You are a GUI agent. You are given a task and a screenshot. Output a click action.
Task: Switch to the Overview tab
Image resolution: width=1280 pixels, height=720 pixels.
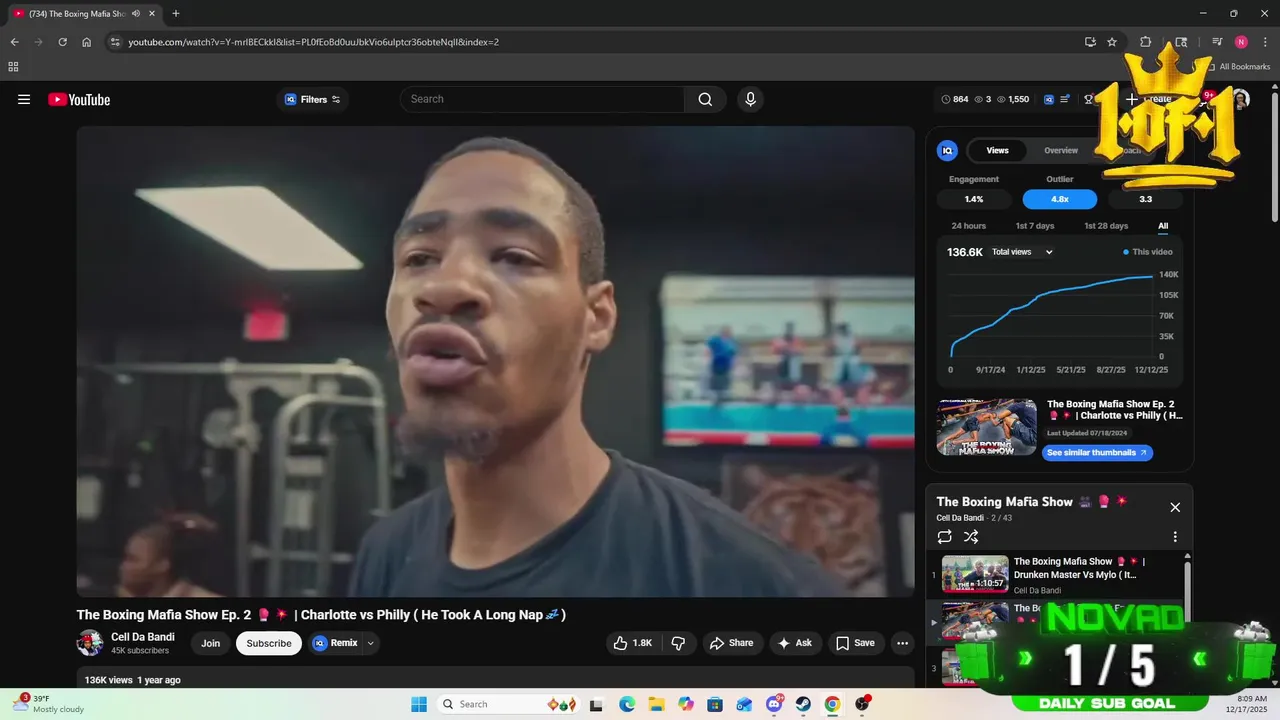(1061, 150)
